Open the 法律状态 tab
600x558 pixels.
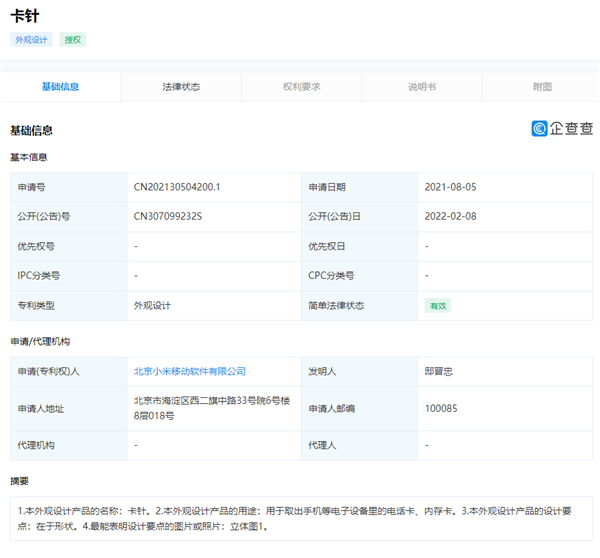click(181, 87)
